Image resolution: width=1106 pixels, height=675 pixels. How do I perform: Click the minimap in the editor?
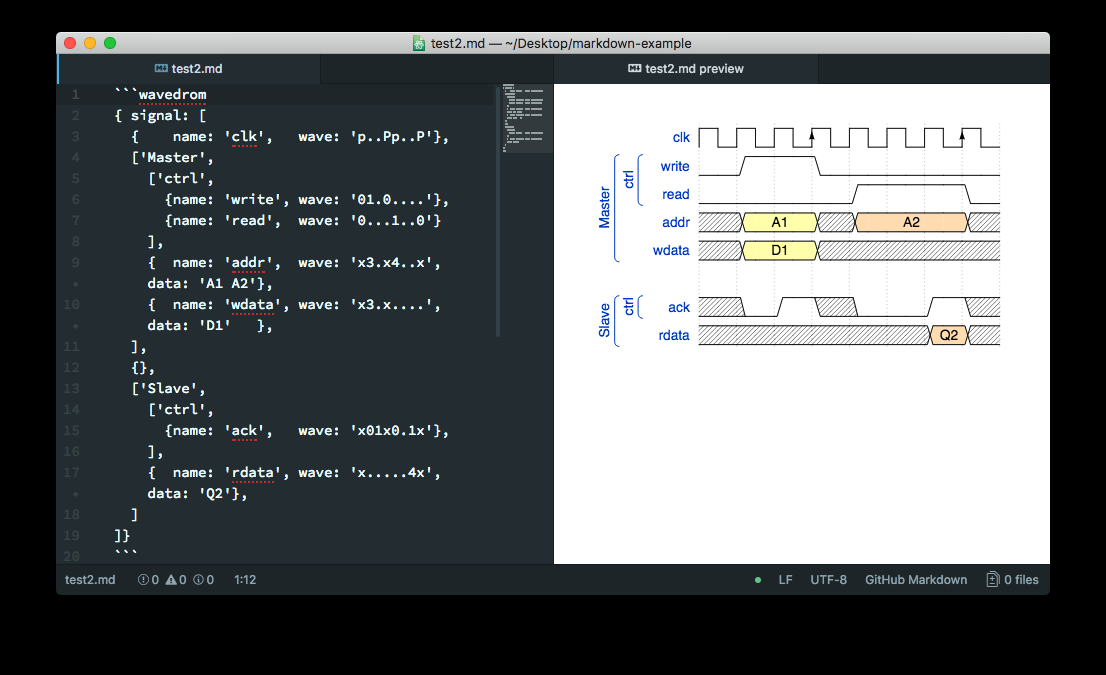(x=522, y=118)
